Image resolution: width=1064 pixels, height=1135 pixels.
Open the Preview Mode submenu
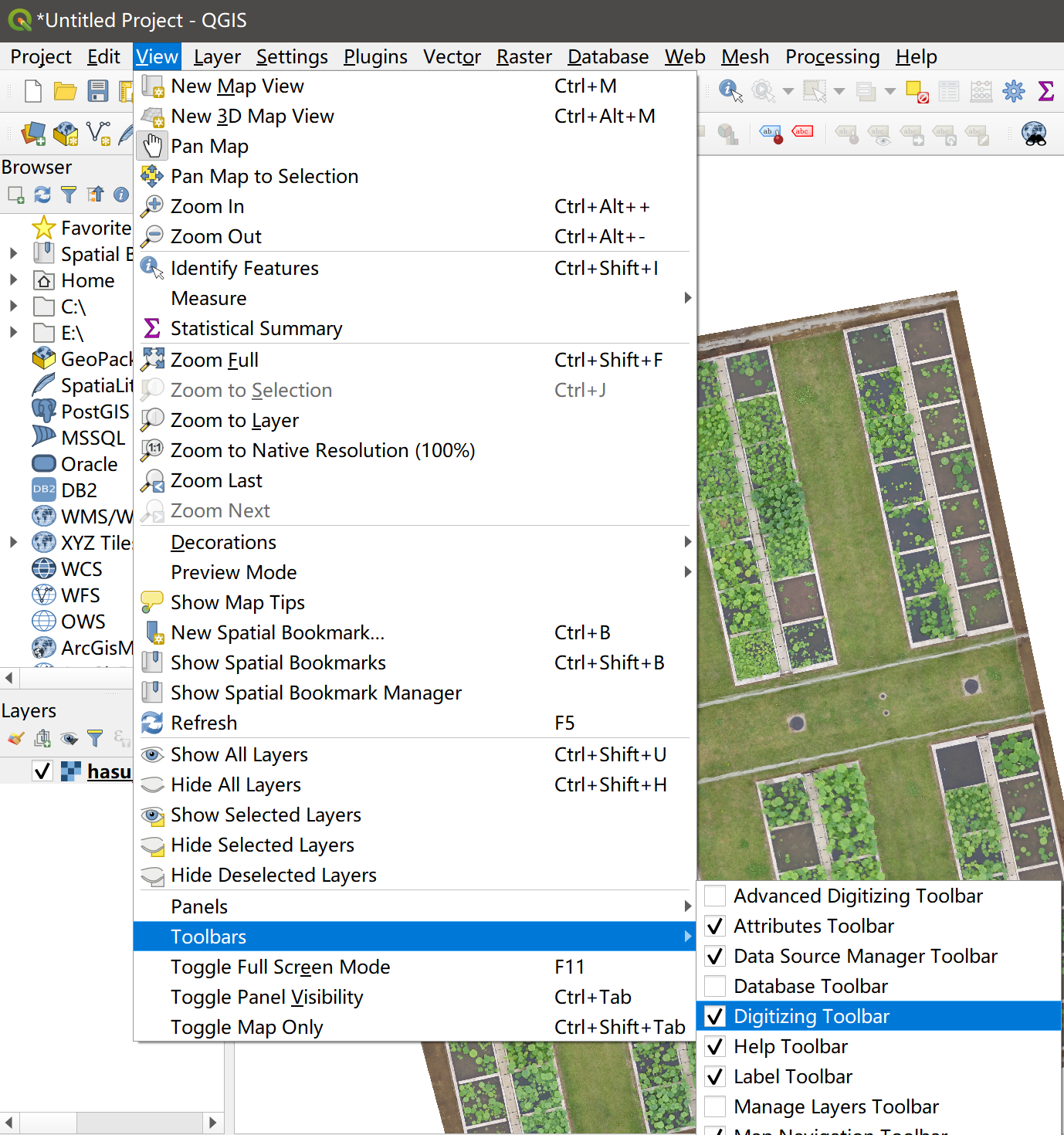click(x=415, y=572)
